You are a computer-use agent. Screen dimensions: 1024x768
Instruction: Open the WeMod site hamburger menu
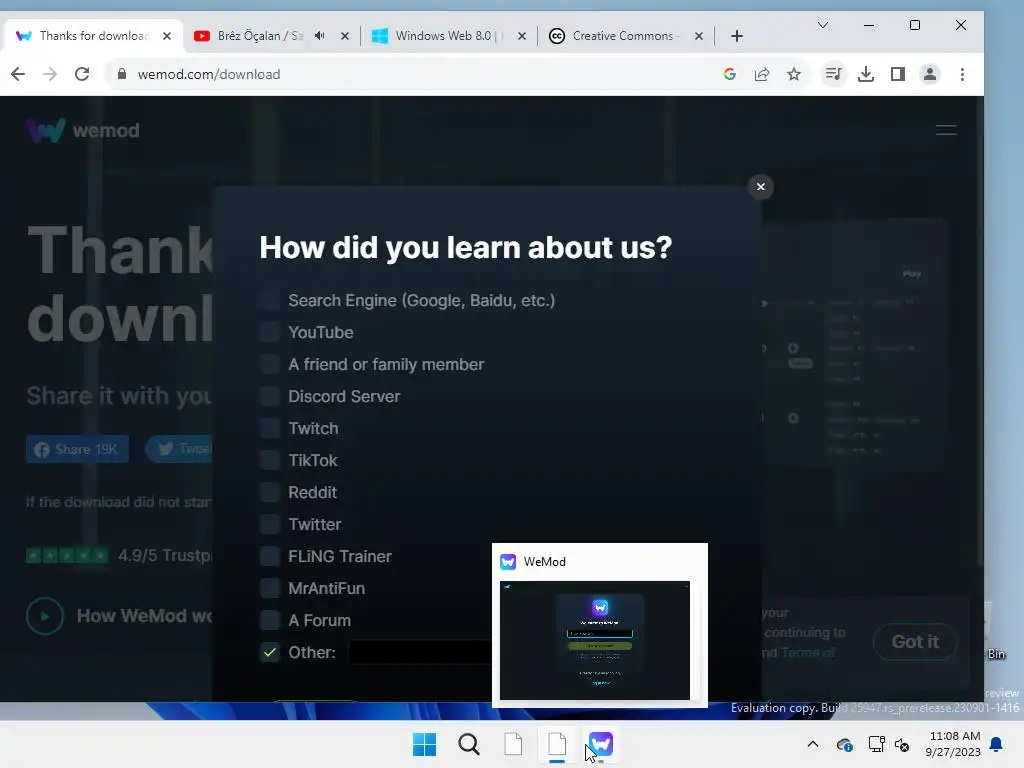(x=946, y=130)
